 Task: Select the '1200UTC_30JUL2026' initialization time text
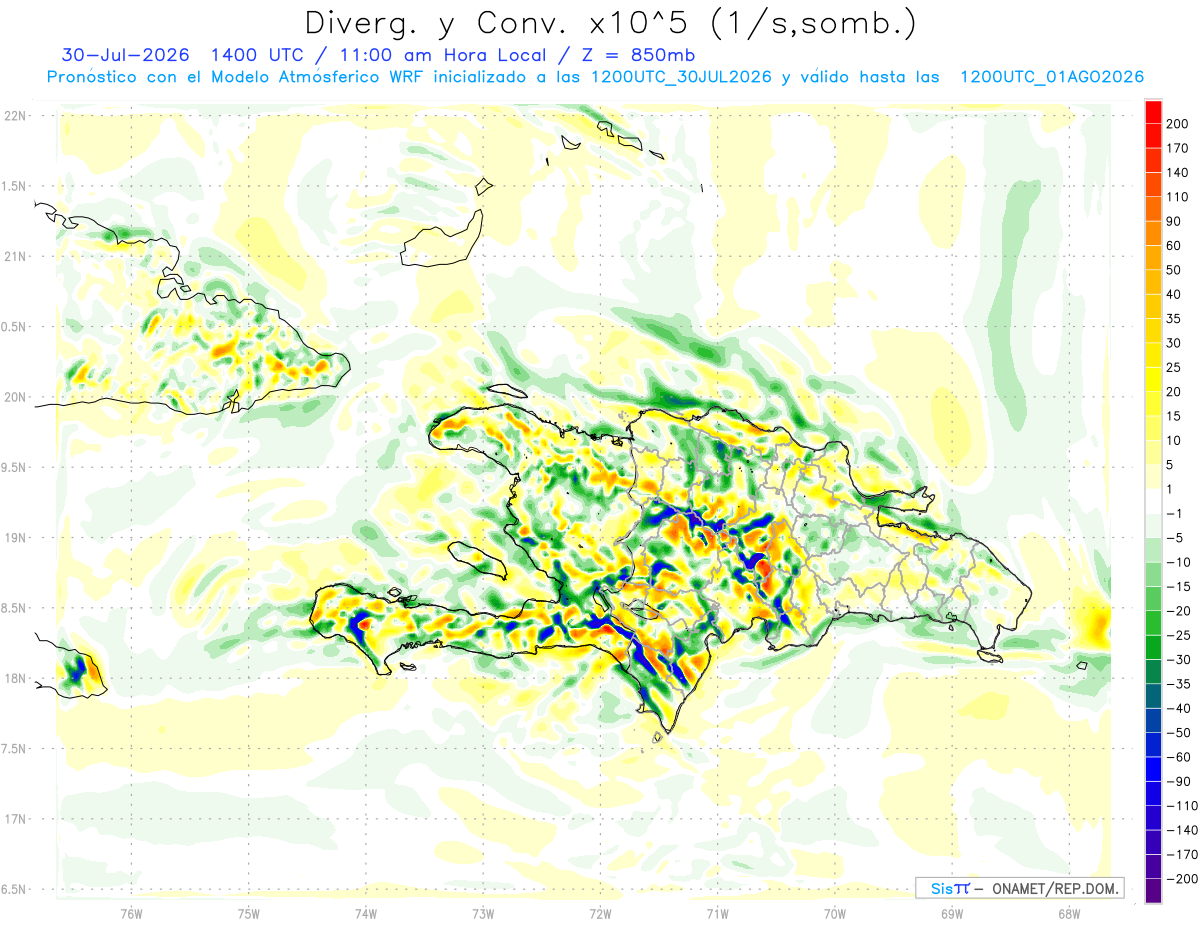[682, 77]
